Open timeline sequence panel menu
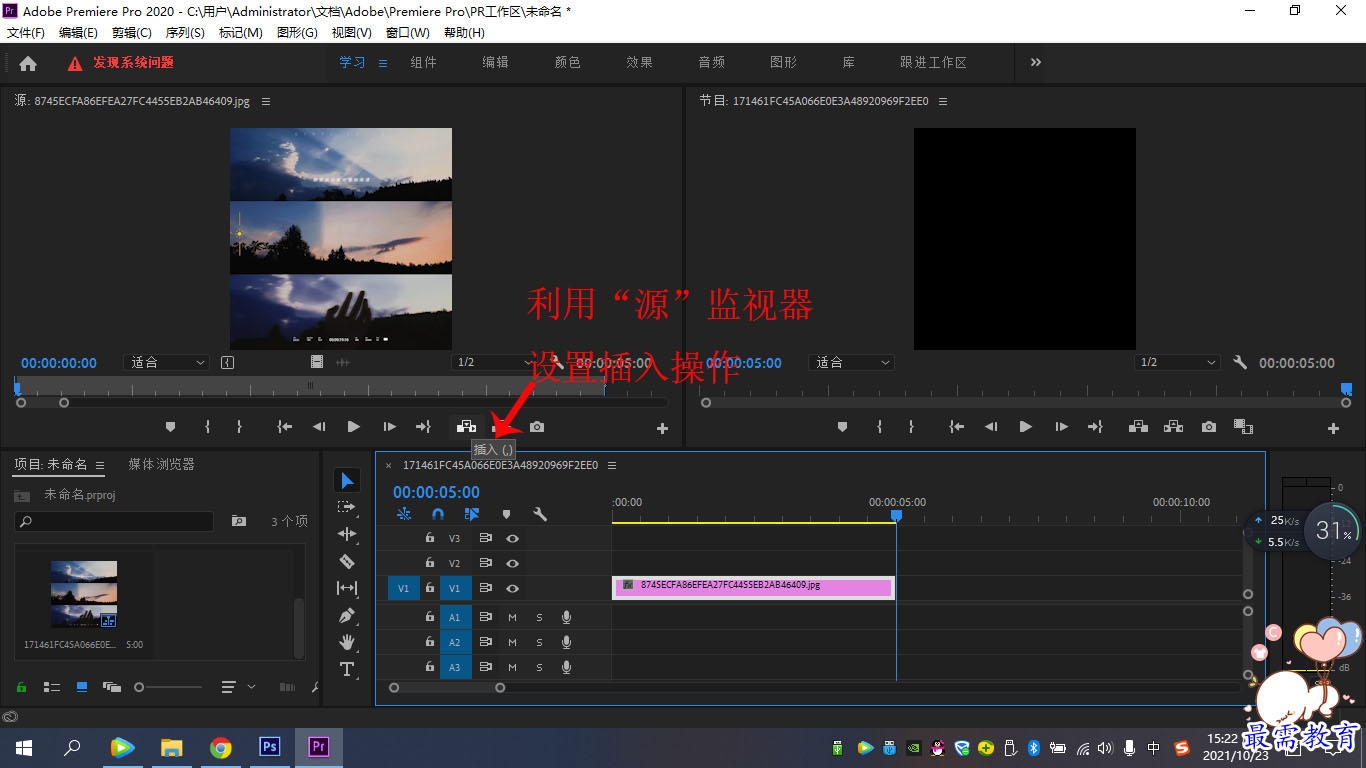1366x768 pixels. [612, 465]
